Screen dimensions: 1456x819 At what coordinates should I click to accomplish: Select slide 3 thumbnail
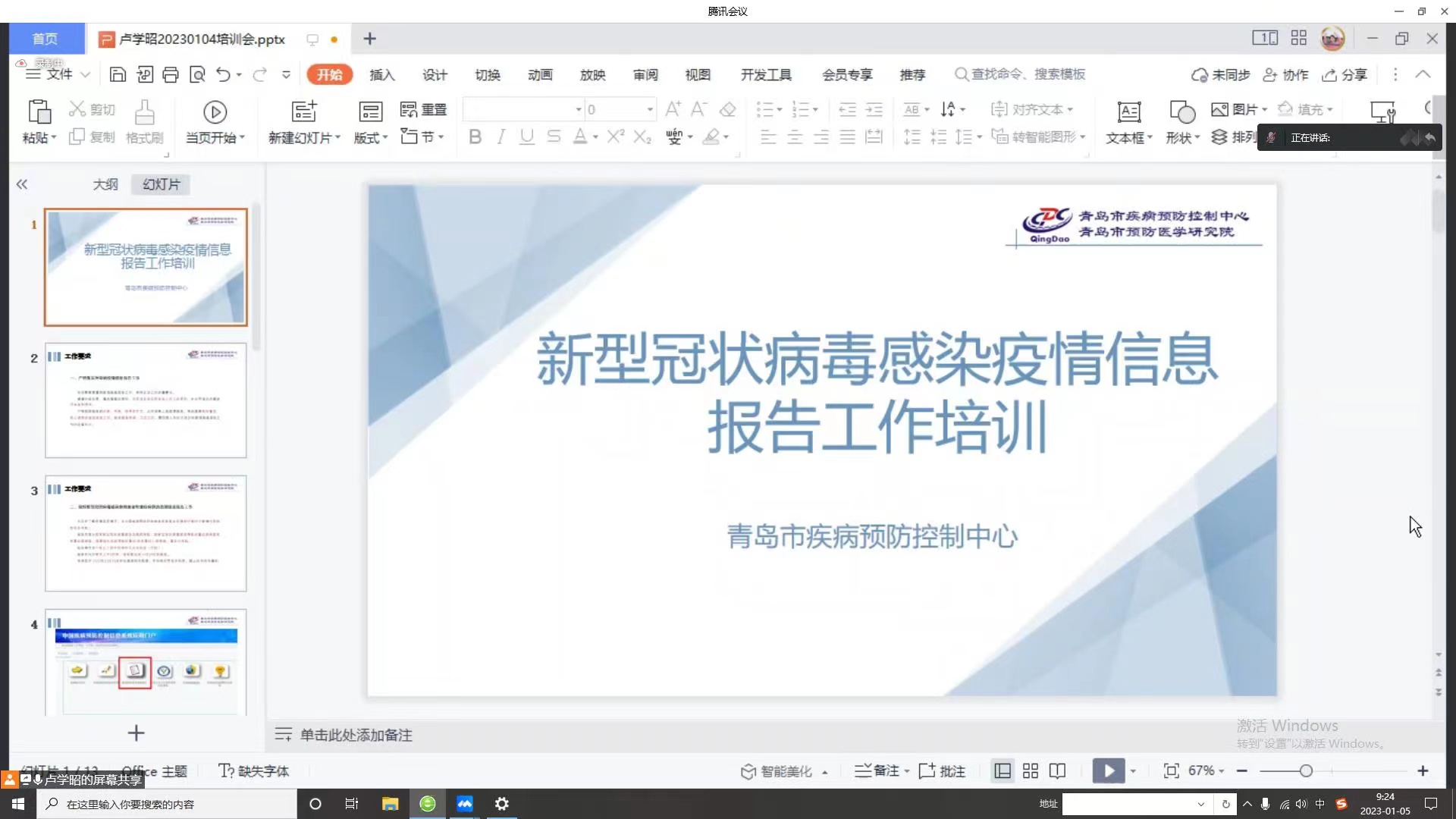(x=146, y=533)
